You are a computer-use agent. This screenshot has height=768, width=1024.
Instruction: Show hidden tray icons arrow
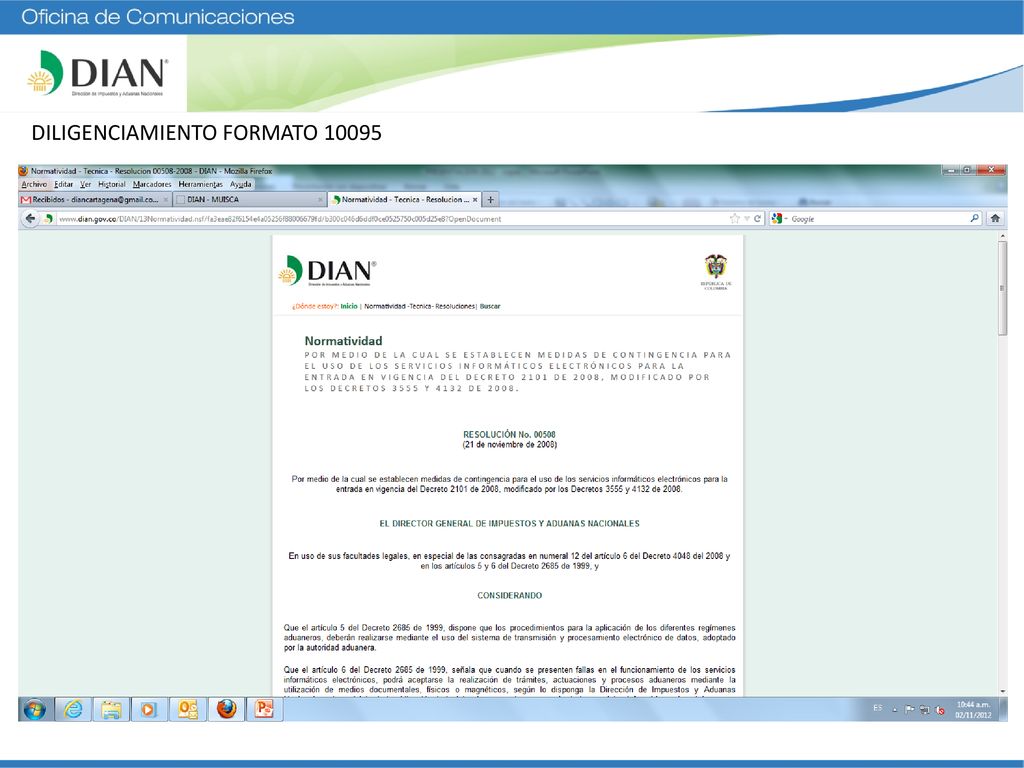894,710
